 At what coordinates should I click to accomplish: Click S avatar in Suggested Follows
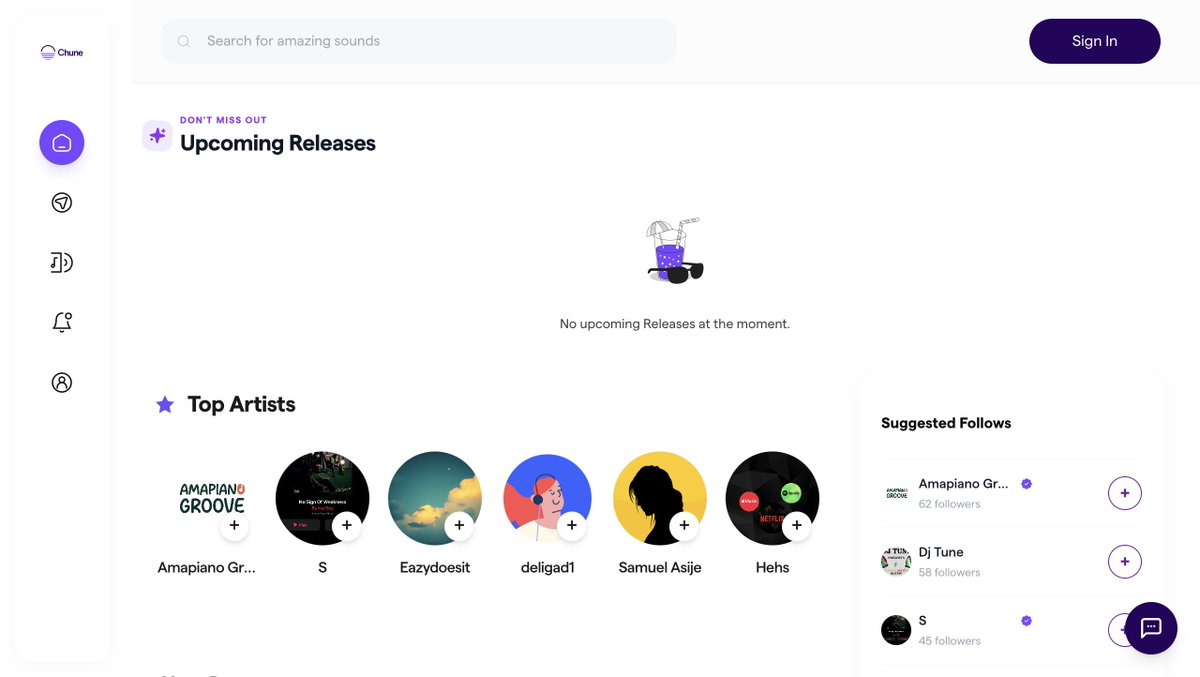[896, 630]
